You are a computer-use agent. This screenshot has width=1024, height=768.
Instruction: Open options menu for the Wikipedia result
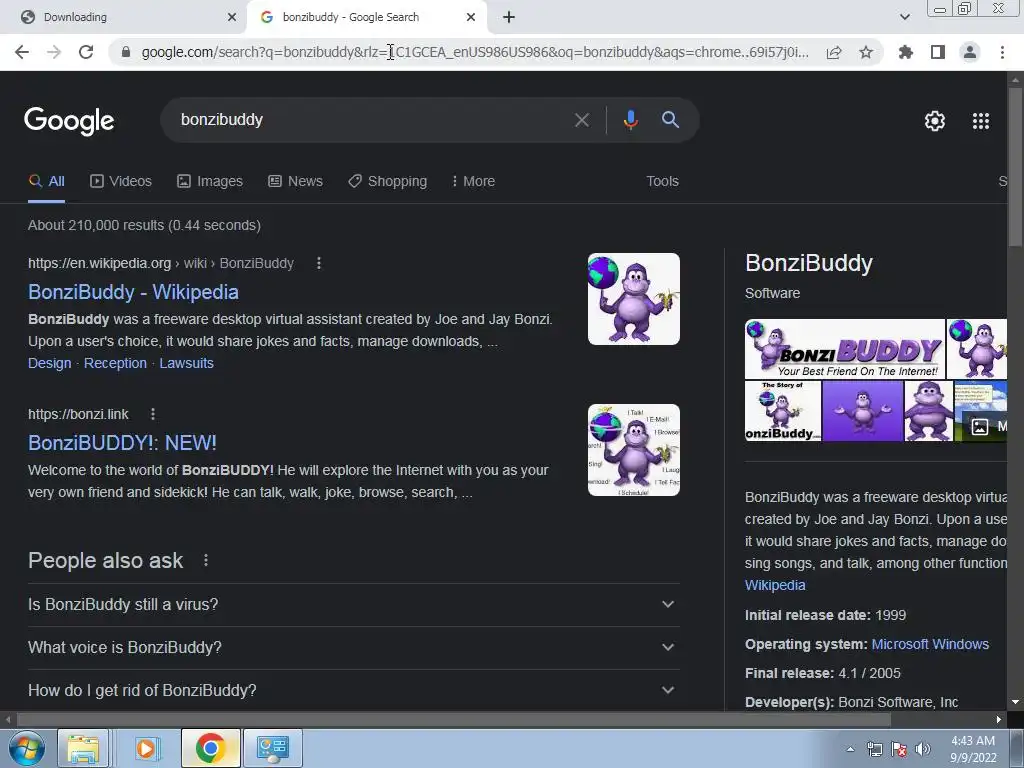[x=319, y=263]
